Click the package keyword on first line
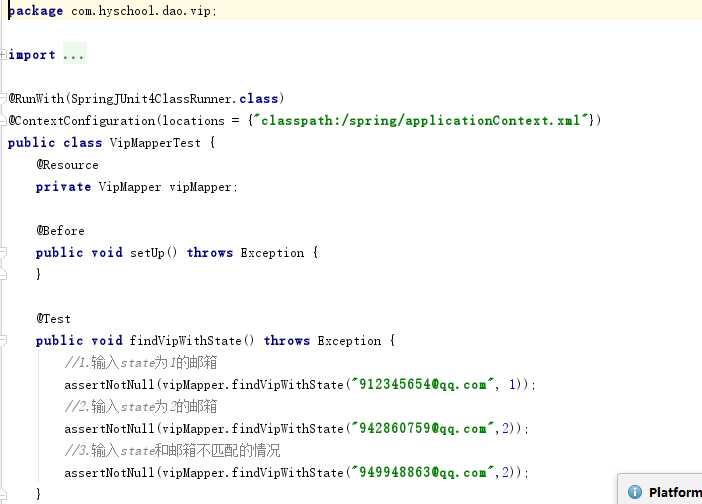Image resolution: width=702 pixels, height=504 pixels. click(35, 11)
